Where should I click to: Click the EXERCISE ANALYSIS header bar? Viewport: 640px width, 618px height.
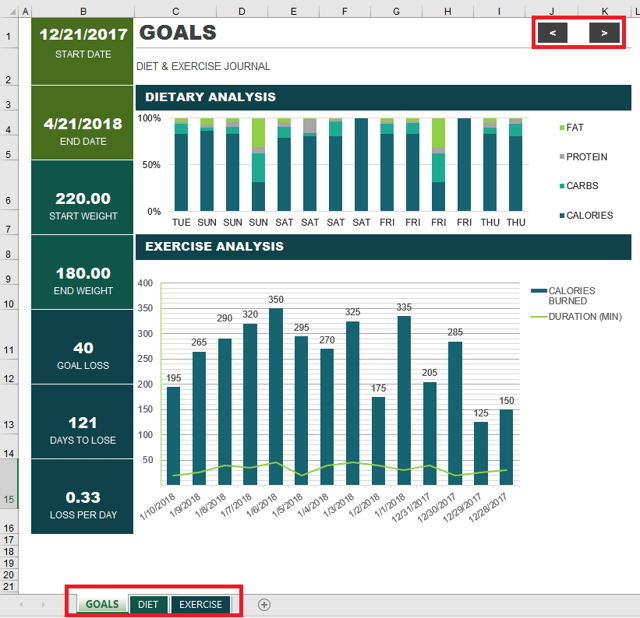(383, 247)
